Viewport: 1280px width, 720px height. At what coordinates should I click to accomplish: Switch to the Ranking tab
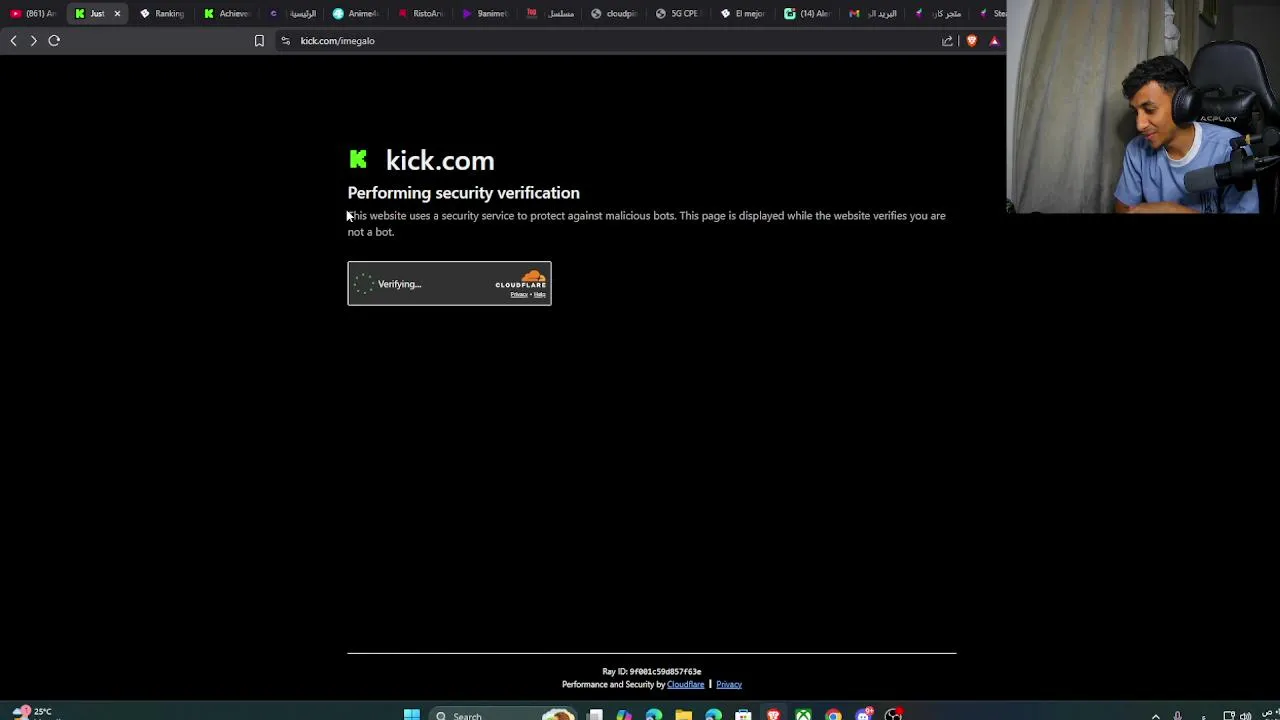pyautogui.click(x=162, y=14)
